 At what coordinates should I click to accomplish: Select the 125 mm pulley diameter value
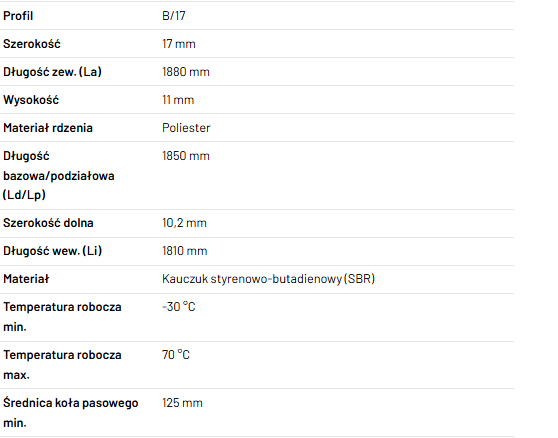point(182,403)
